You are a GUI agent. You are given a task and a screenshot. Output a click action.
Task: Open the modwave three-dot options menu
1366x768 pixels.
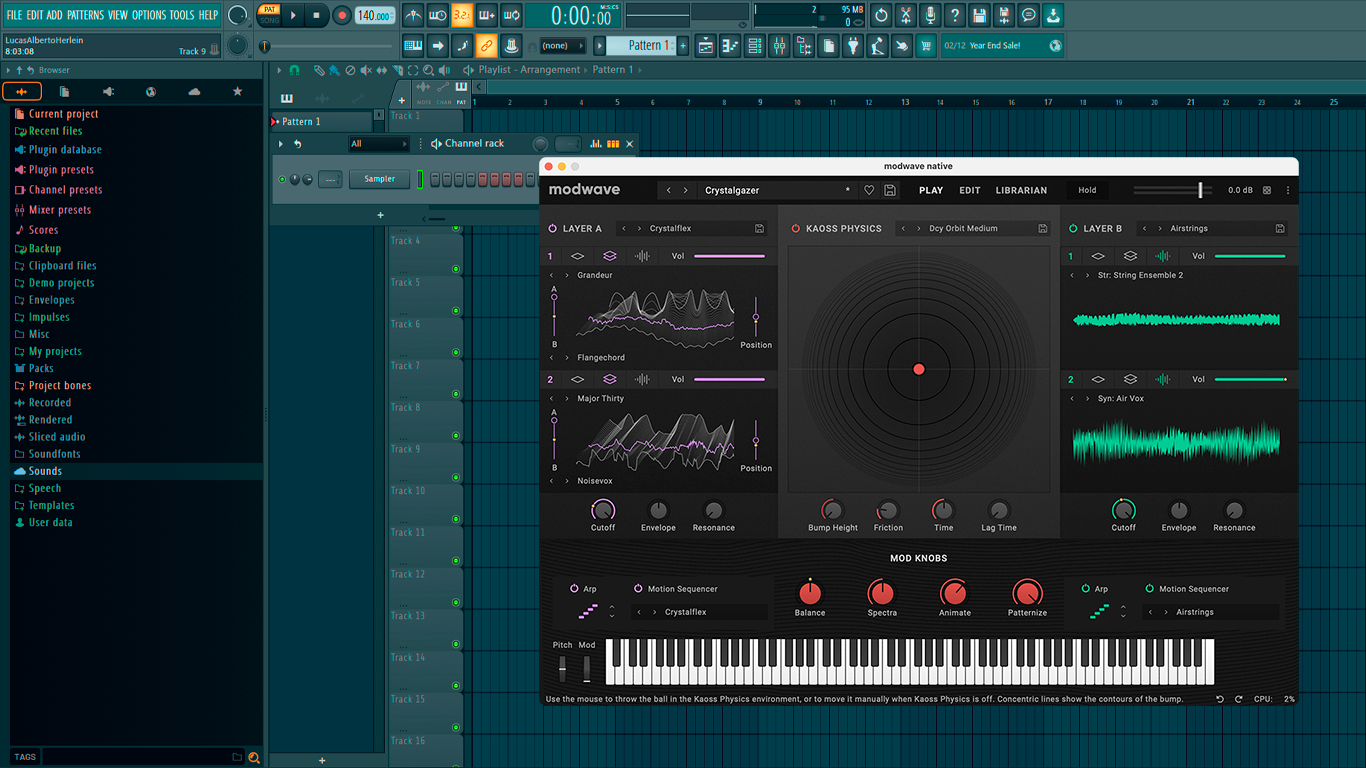click(x=1288, y=190)
